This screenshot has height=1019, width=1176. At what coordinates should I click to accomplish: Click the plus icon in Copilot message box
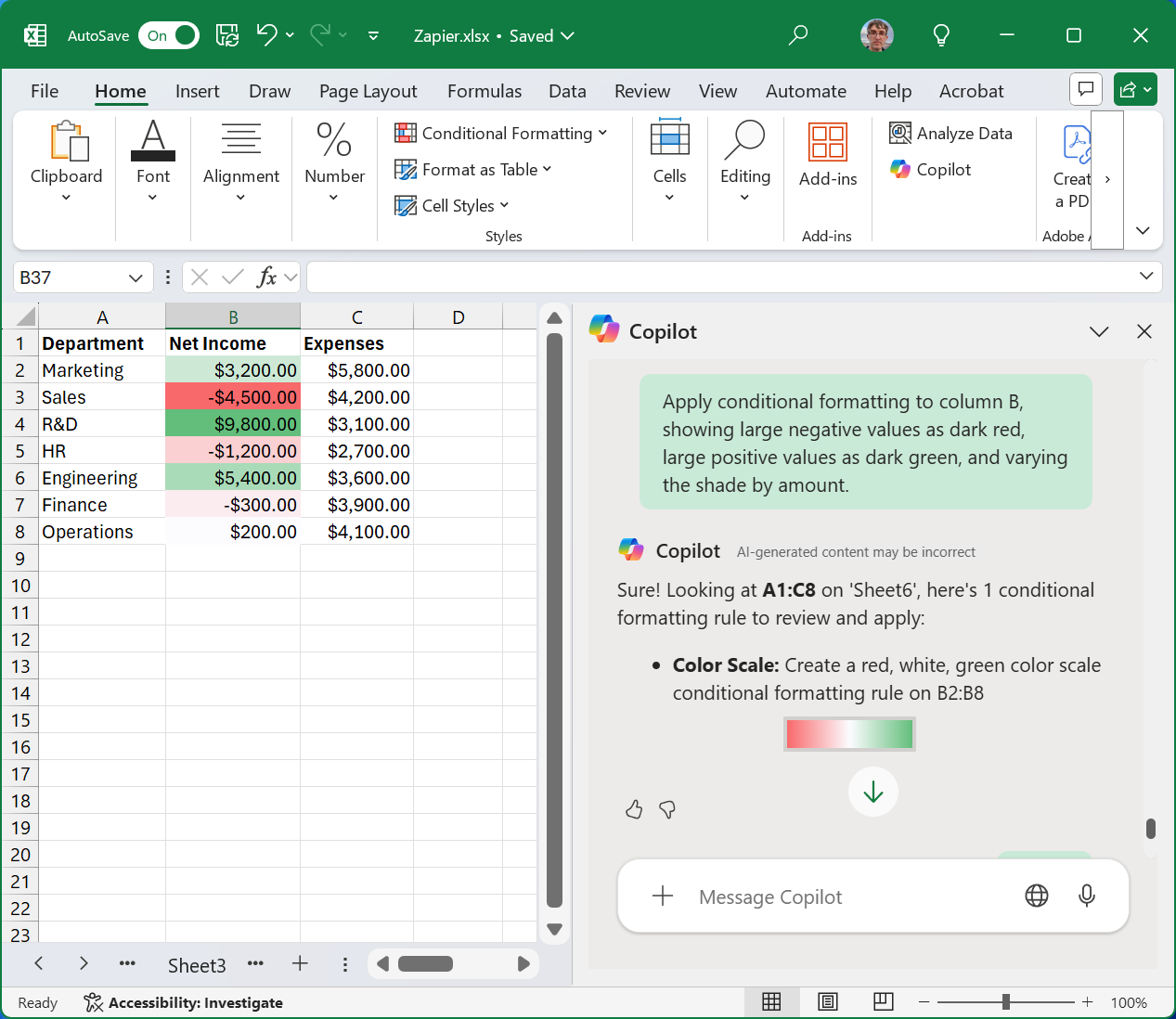[x=663, y=896]
